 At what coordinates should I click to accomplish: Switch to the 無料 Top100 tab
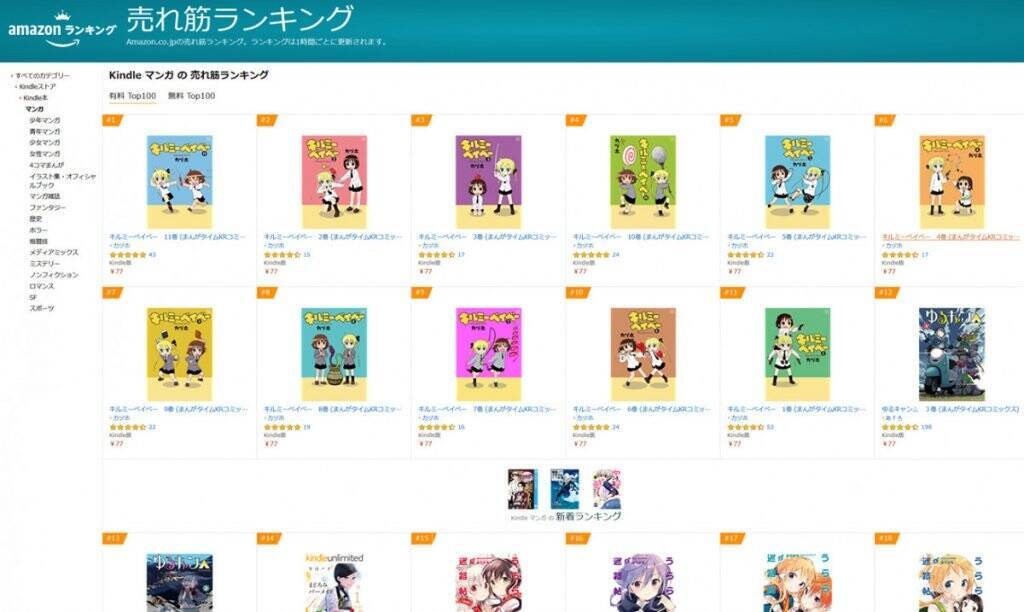(x=191, y=96)
